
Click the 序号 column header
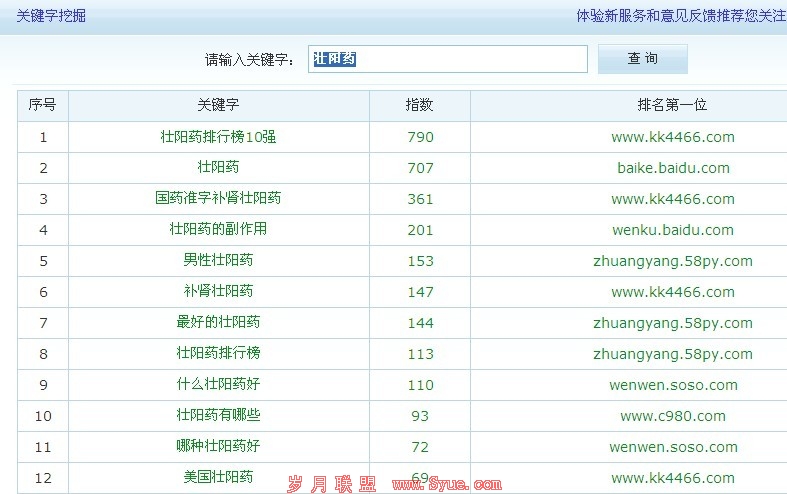[x=42, y=105]
